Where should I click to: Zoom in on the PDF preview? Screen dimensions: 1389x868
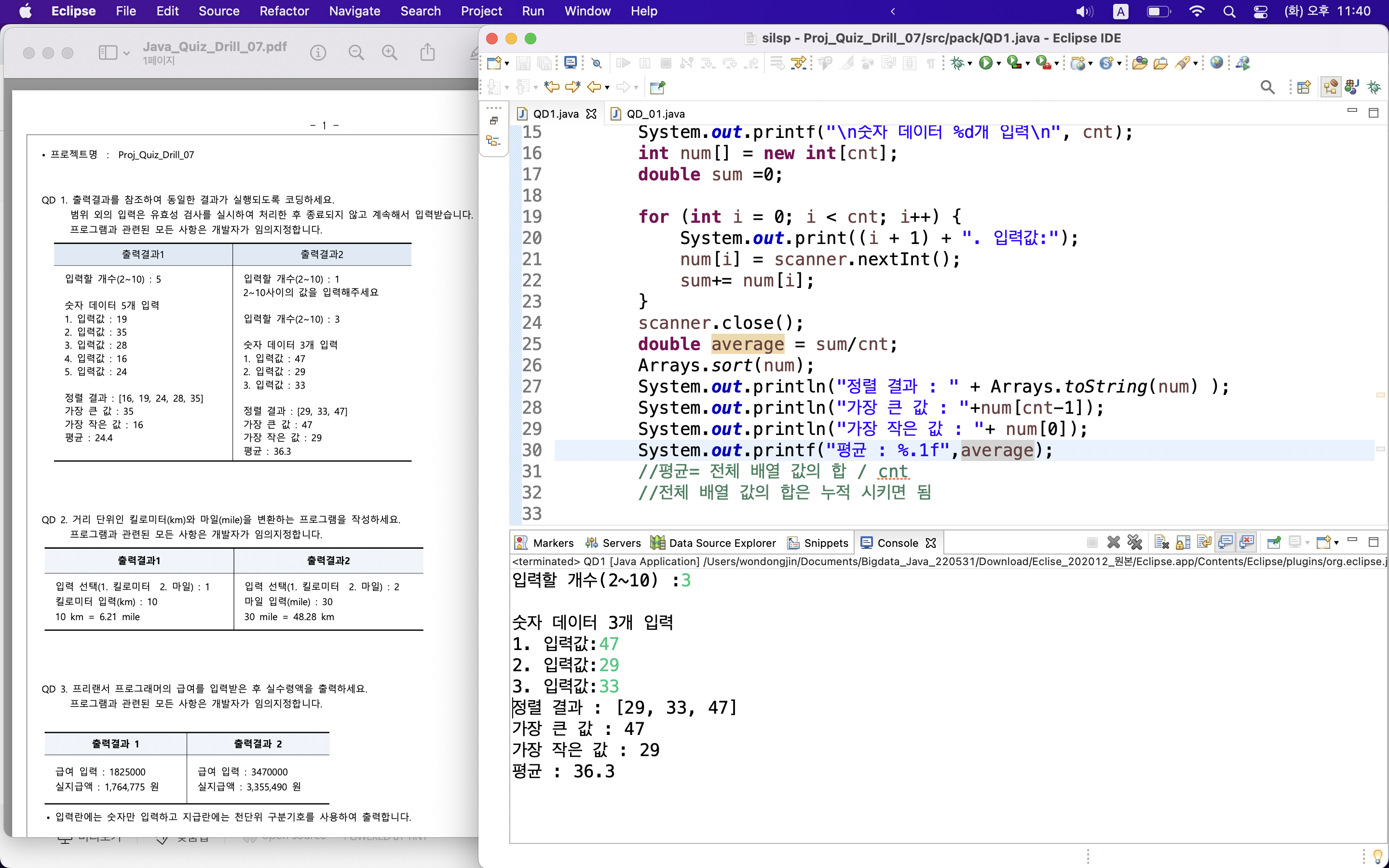click(390, 53)
